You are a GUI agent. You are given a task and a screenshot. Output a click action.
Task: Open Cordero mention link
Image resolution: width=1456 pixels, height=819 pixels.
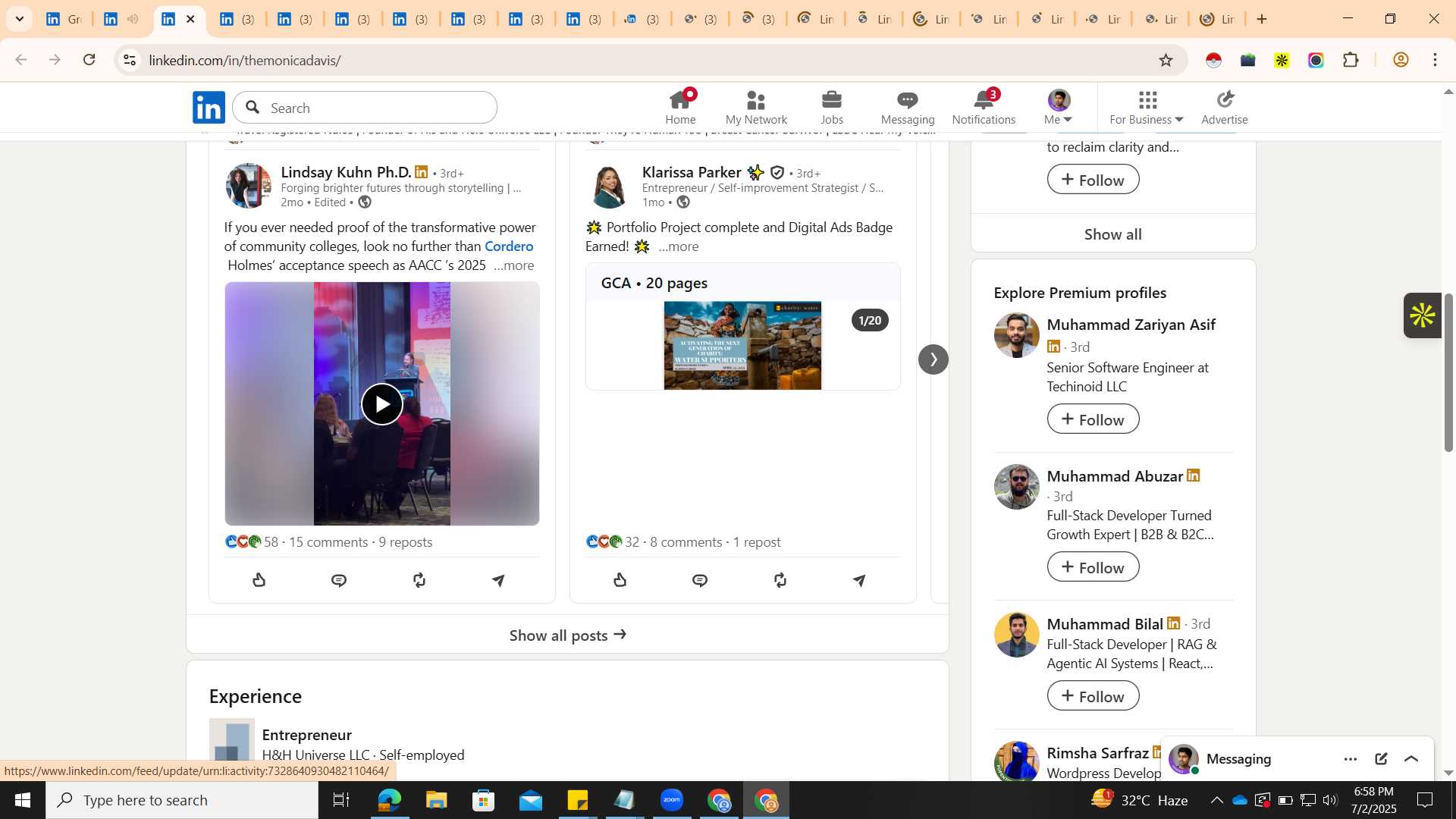(509, 246)
